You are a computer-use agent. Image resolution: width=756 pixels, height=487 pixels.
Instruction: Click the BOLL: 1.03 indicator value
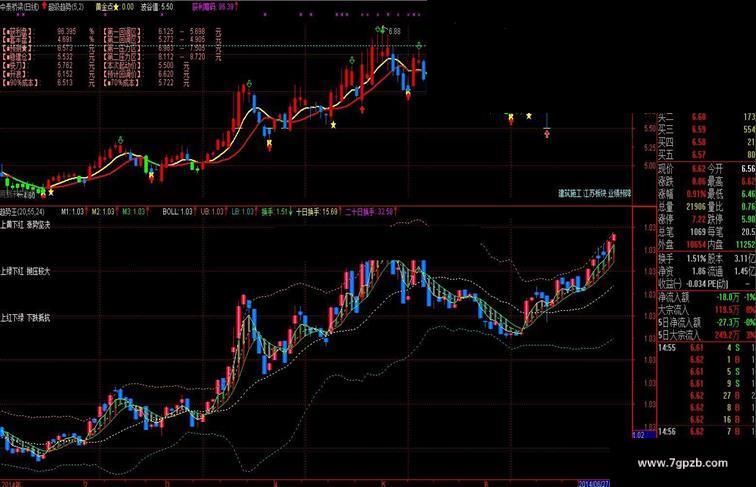click(x=177, y=211)
